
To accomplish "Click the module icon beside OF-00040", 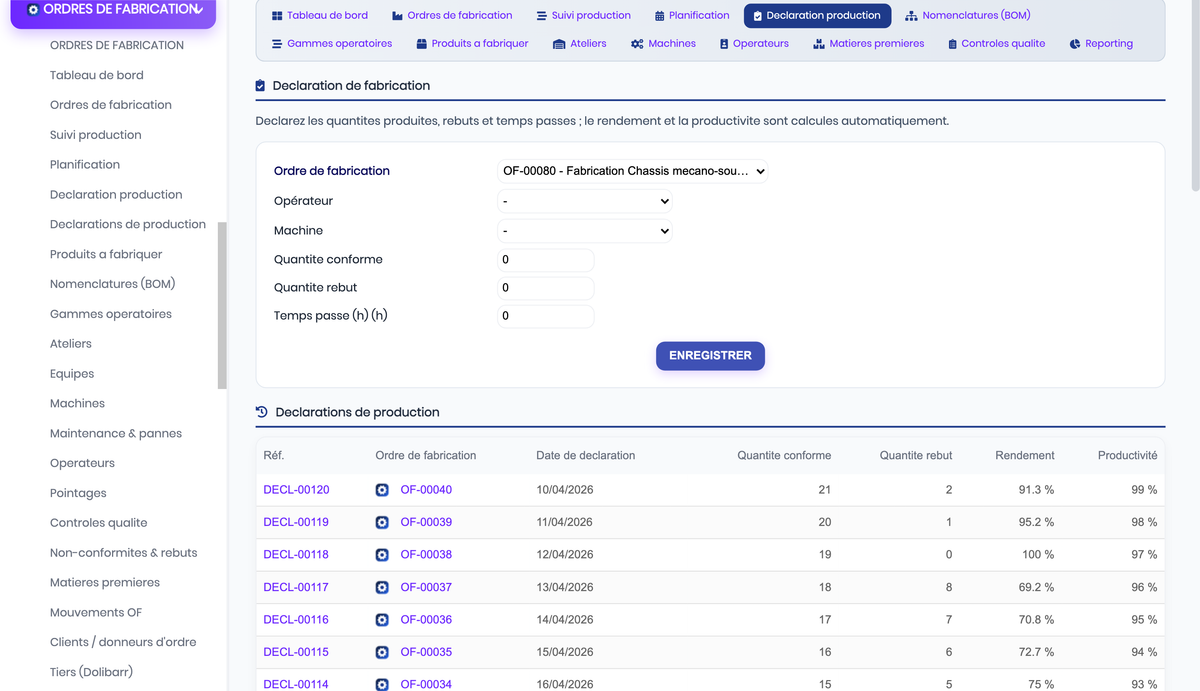I will (x=382, y=490).
